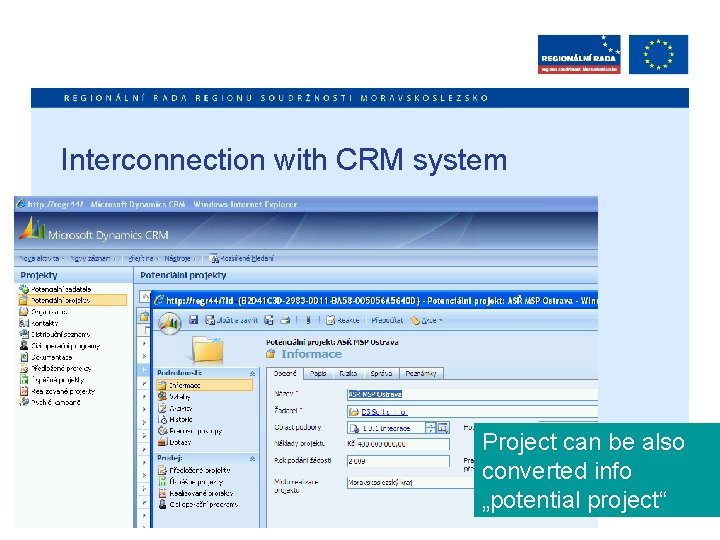Click the EU flag logo
The image size is (720, 540).
(x=658, y=54)
